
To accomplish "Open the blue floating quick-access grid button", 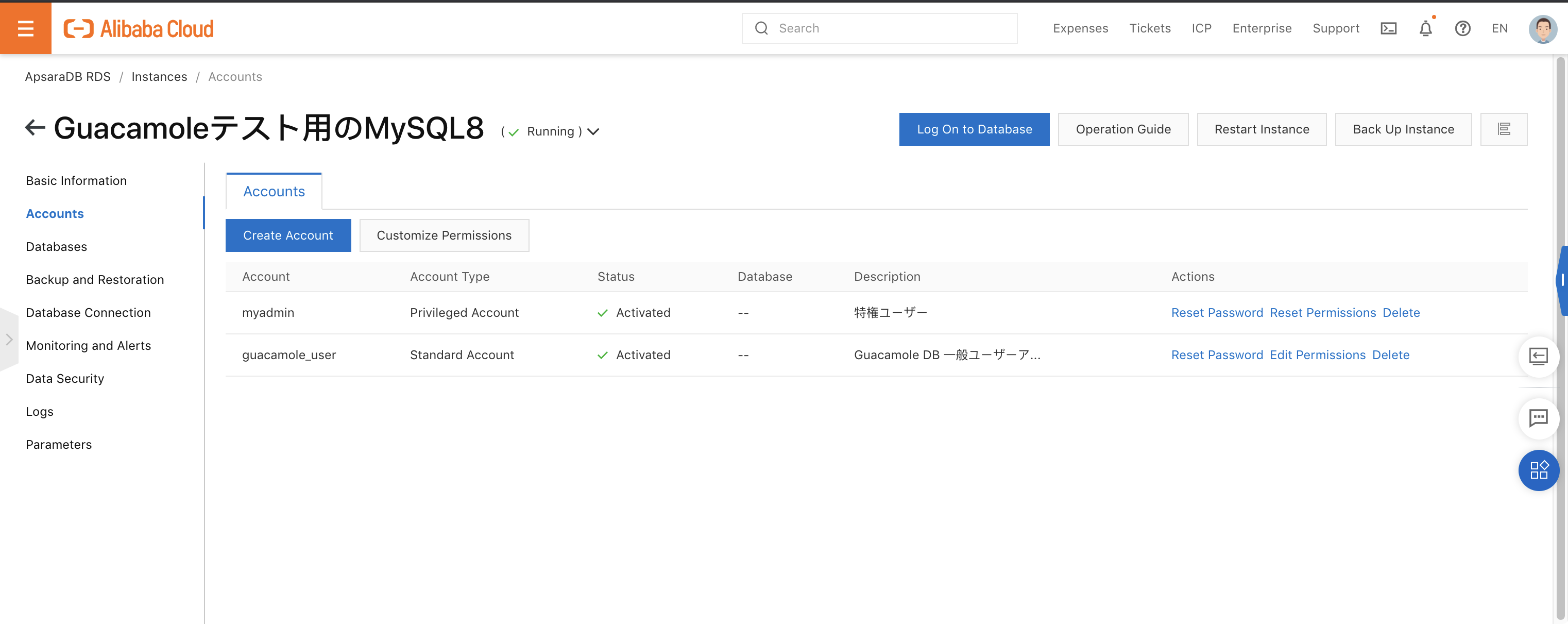I will pos(1538,470).
